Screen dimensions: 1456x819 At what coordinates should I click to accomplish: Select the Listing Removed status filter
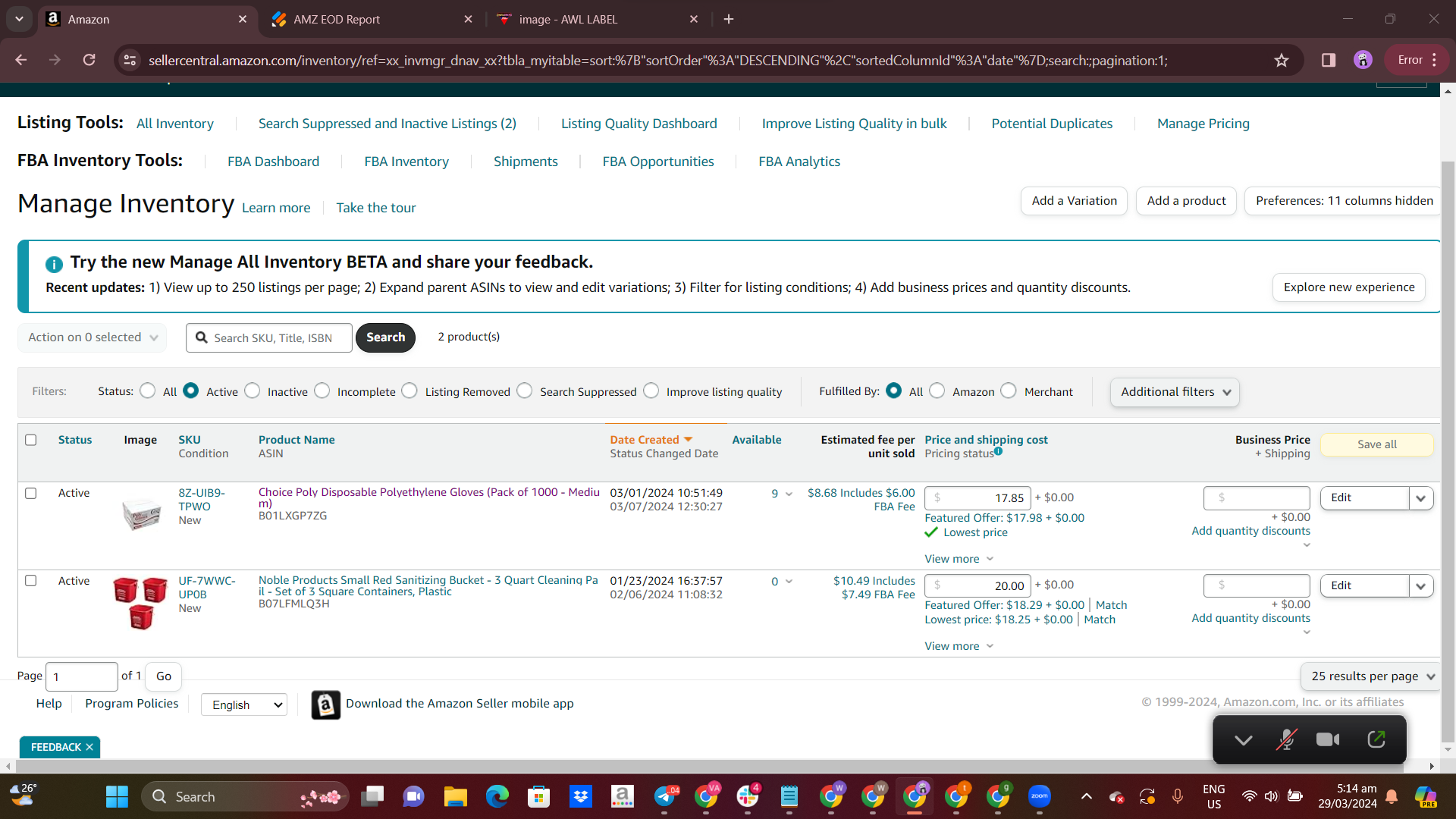click(x=409, y=391)
